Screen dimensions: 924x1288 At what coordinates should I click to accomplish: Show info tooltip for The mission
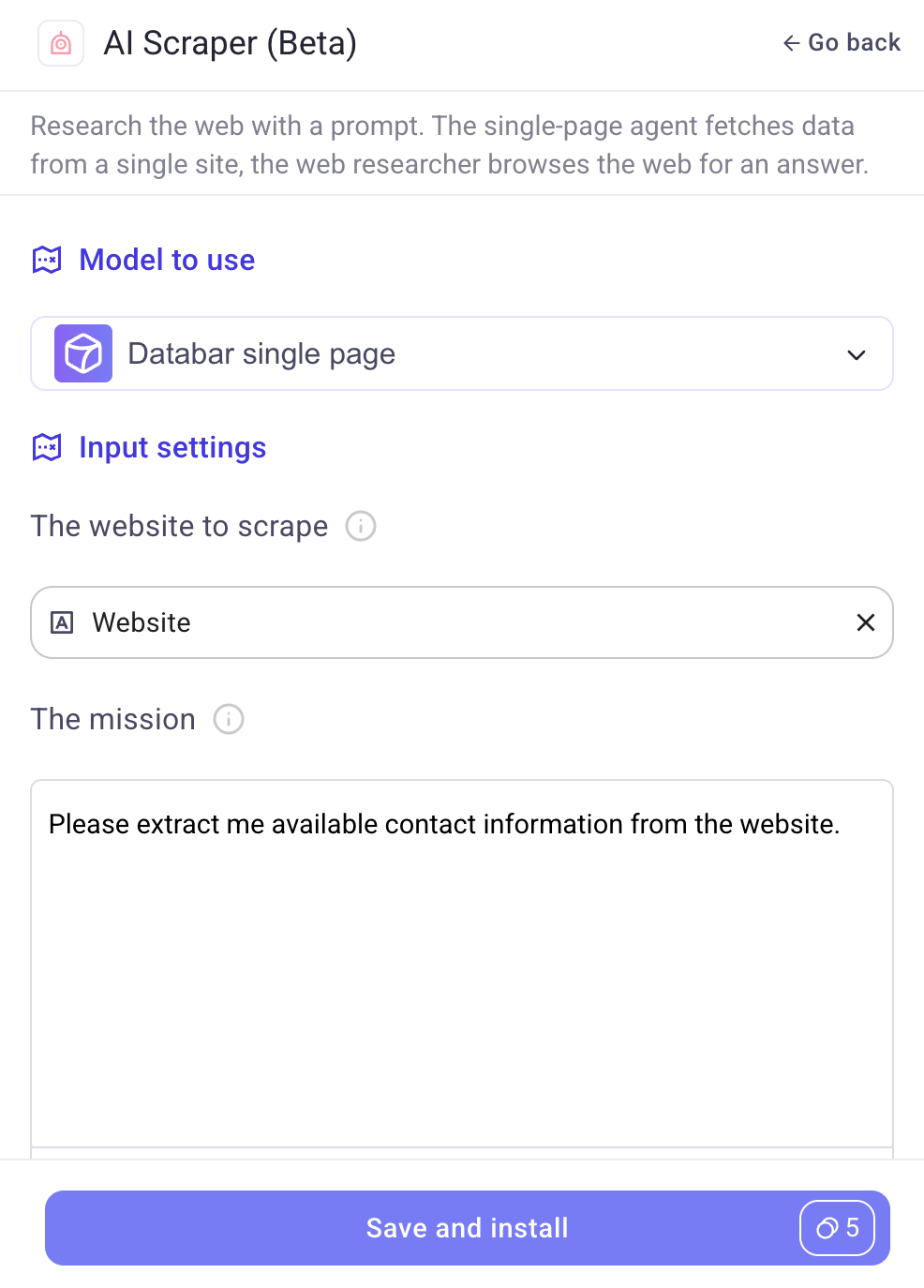229,719
